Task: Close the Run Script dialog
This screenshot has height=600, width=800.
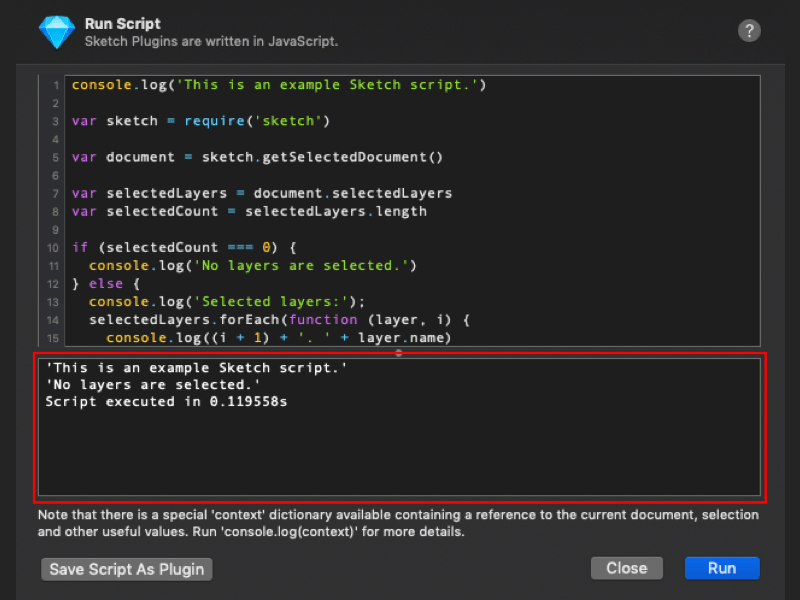Action: pyautogui.click(x=627, y=568)
